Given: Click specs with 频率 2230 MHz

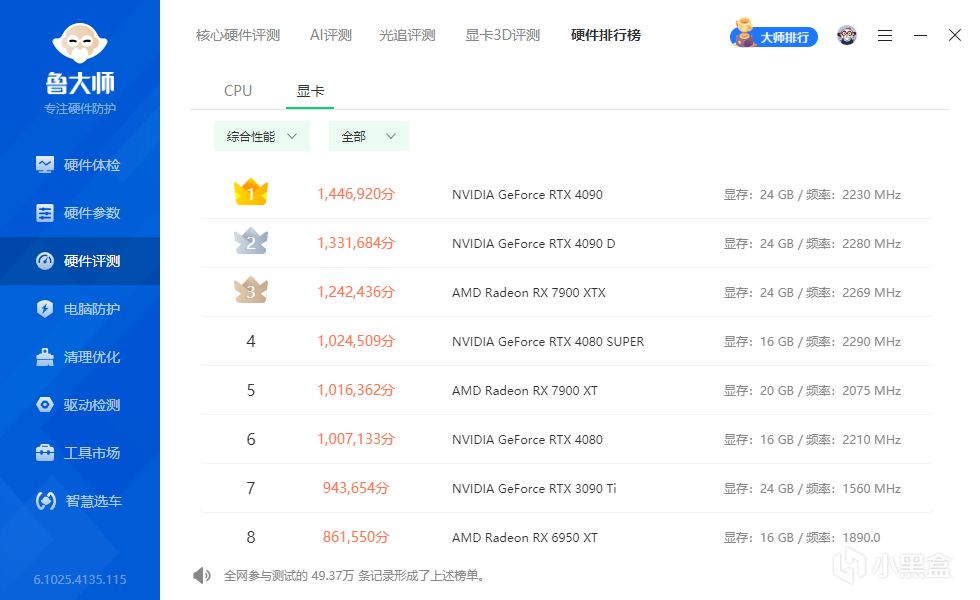Looking at the screenshot, I should coord(812,194).
